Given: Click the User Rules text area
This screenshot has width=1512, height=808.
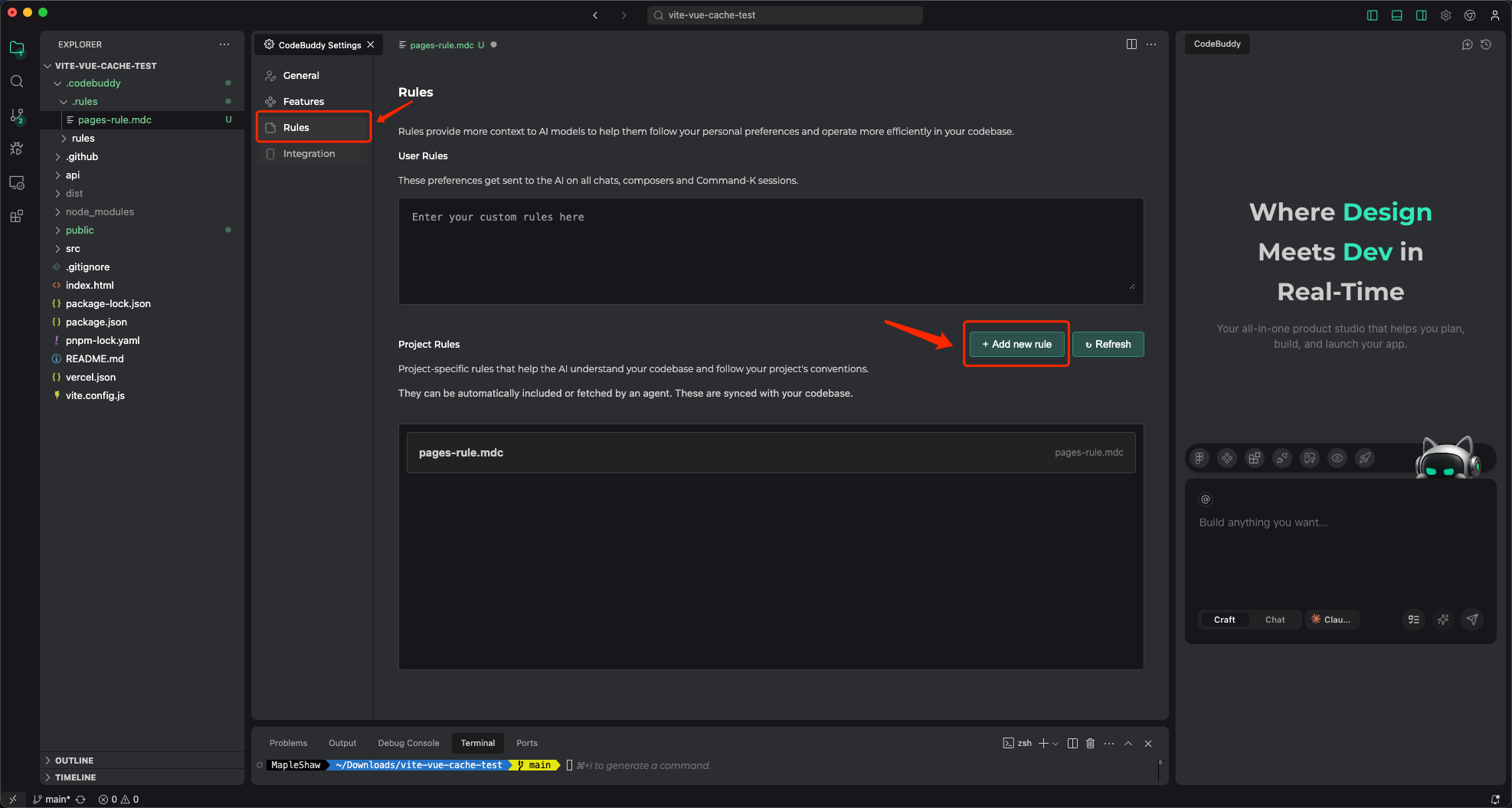Looking at the screenshot, I should pos(771,251).
